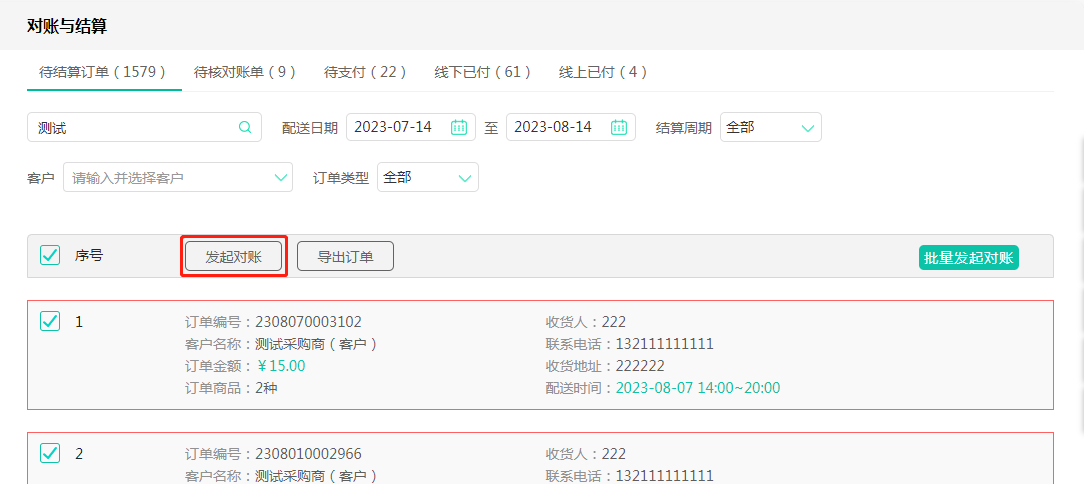Open start date calendar icon

click(x=459, y=127)
